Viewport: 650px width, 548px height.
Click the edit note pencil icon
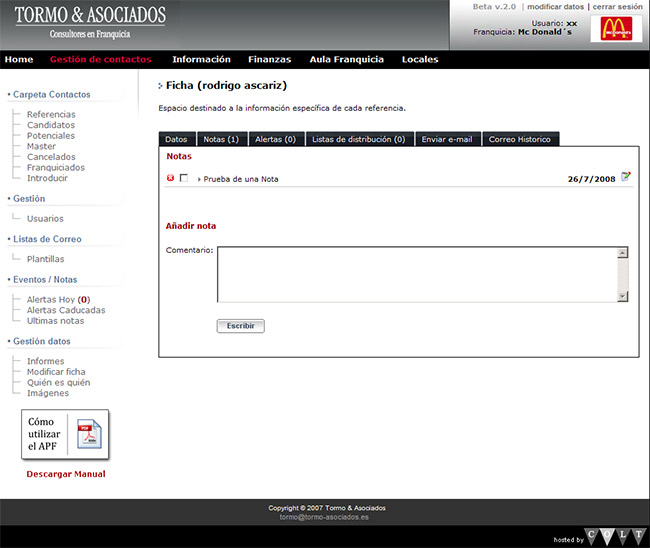click(x=626, y=177)
